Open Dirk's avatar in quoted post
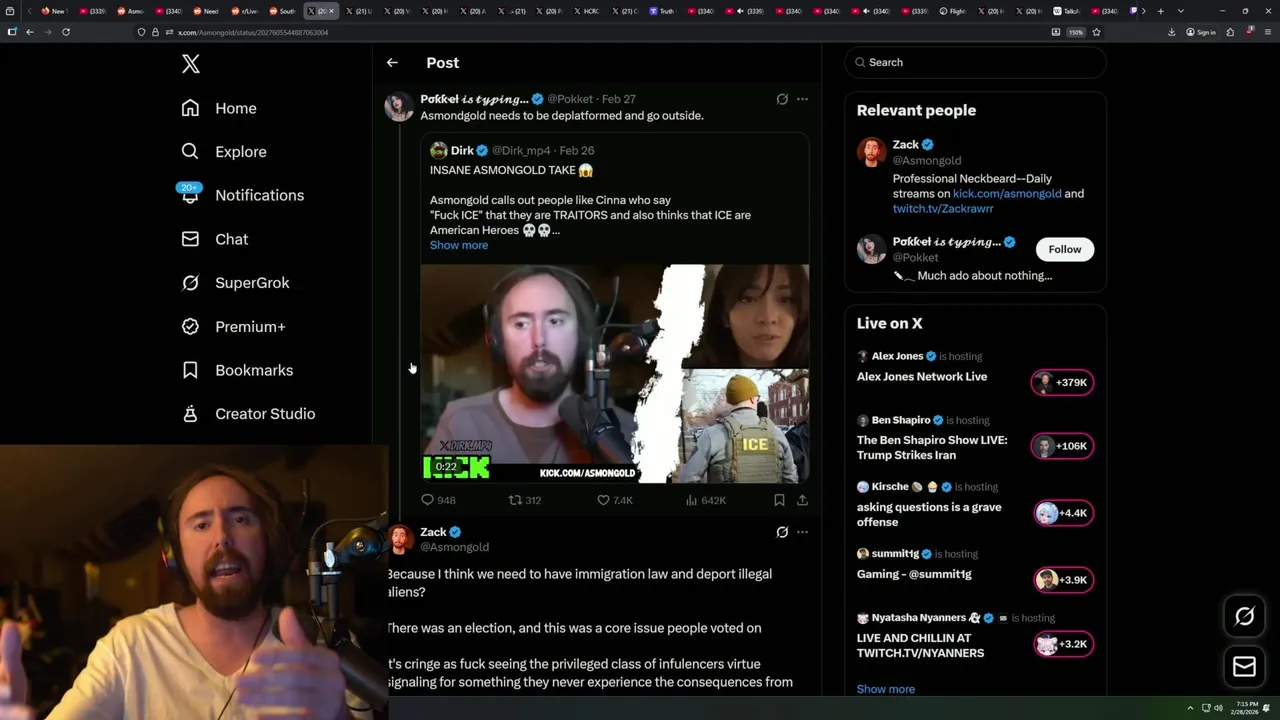The height and width of the screenshot is (720, 1280). [438, 150]
